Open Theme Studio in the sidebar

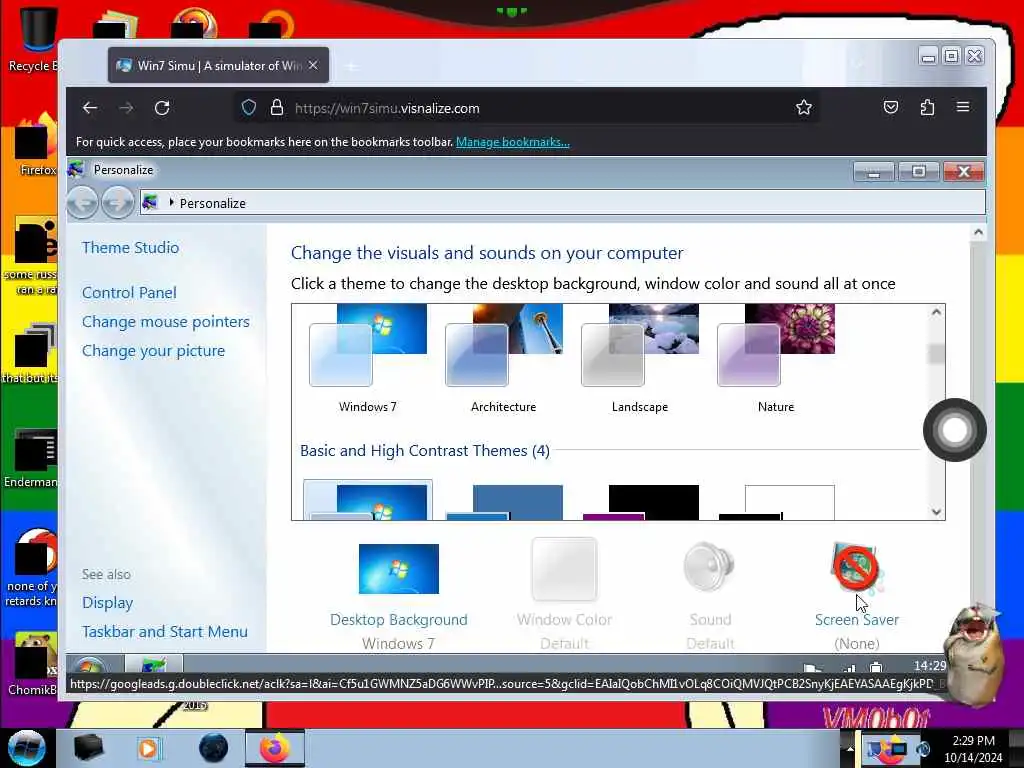pos(131,248)
